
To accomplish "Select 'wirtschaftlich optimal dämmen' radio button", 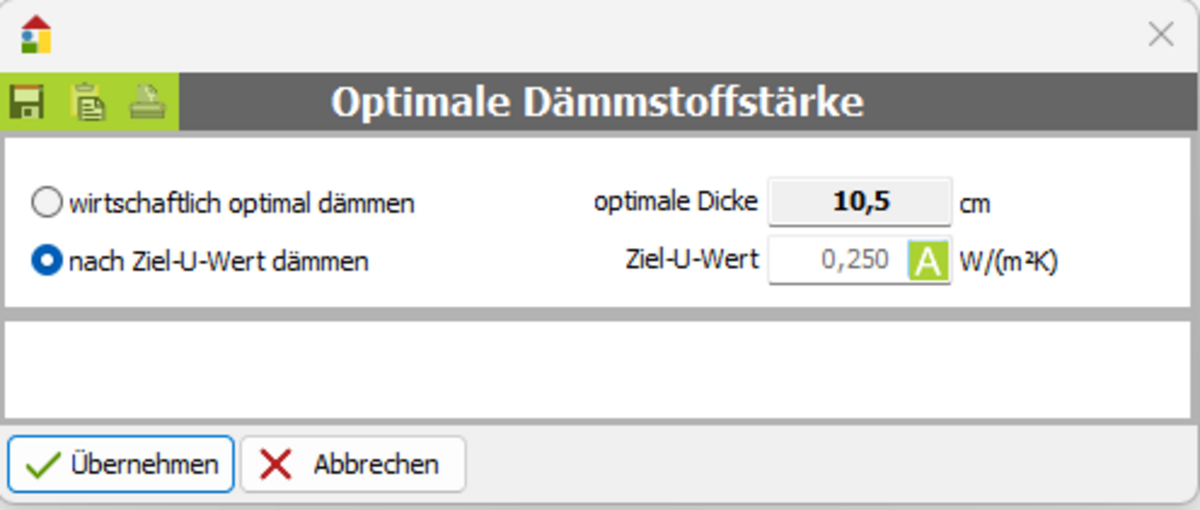I will (x=46, y=204).
